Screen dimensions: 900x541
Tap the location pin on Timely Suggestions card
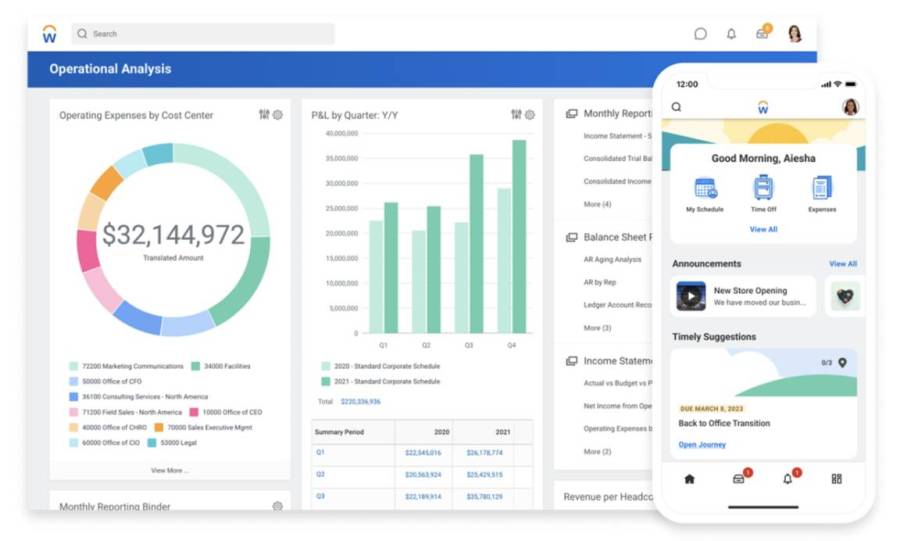pos(843,363)
